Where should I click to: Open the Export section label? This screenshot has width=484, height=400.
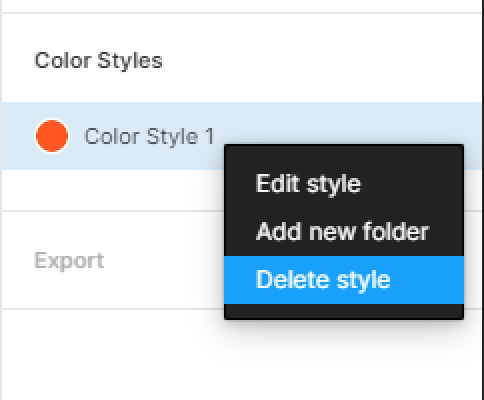click(x=69, y=260)
